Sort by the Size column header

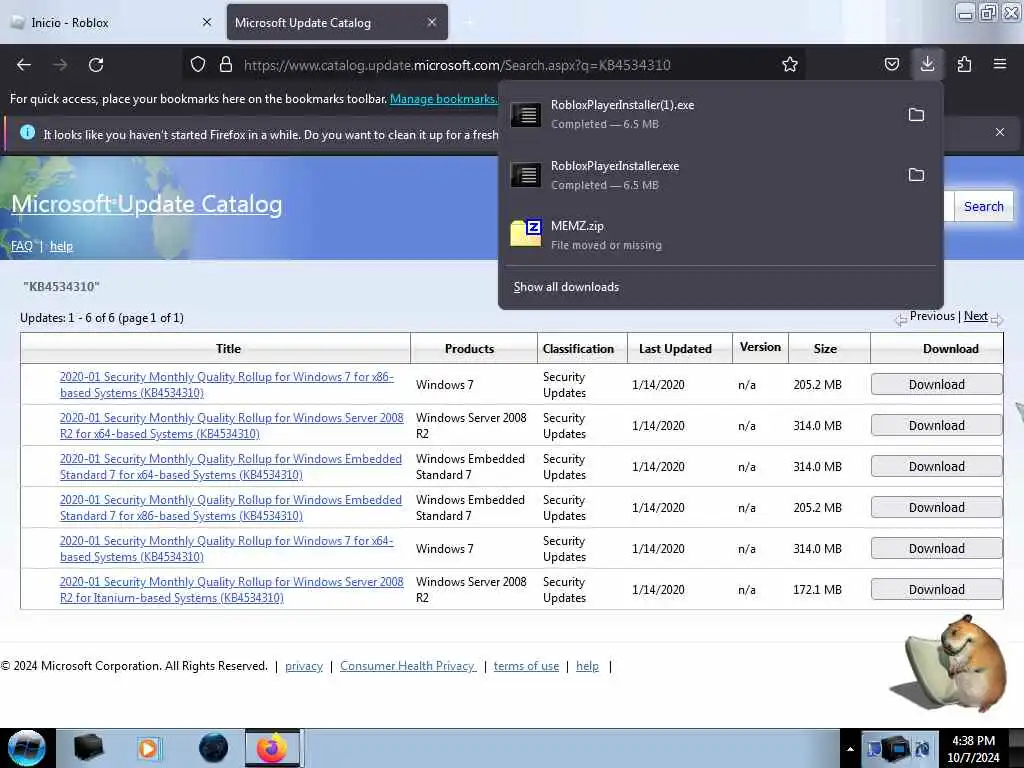[x=825, y=349]
